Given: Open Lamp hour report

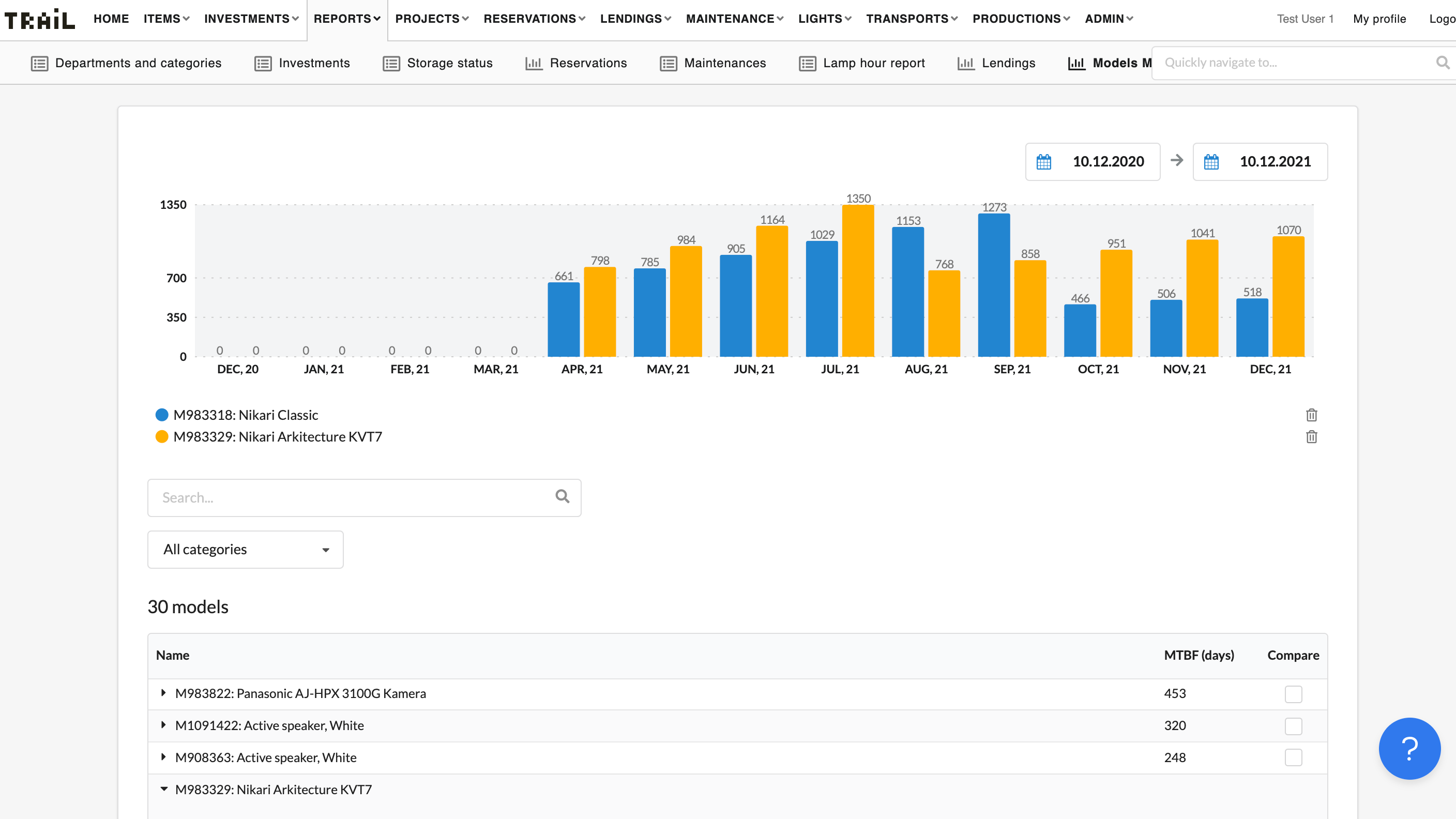Looking at the screenshot, I should 862,63.
